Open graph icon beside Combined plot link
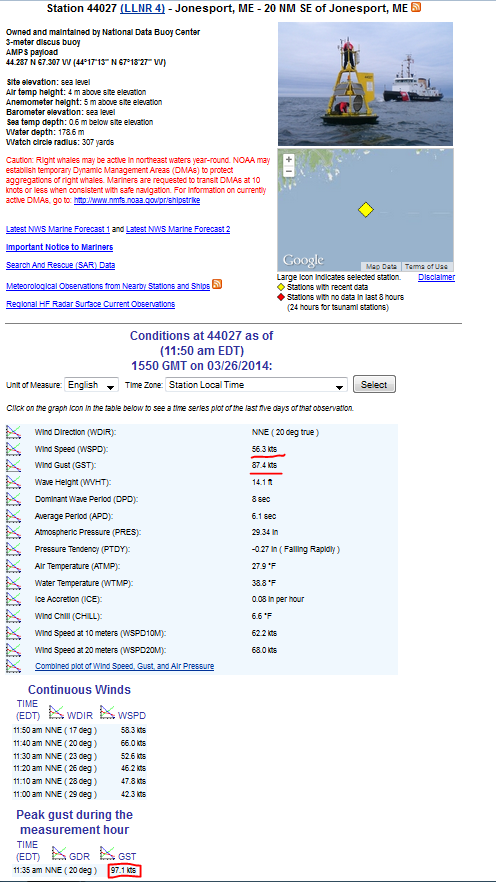 (x=13, y=666)
